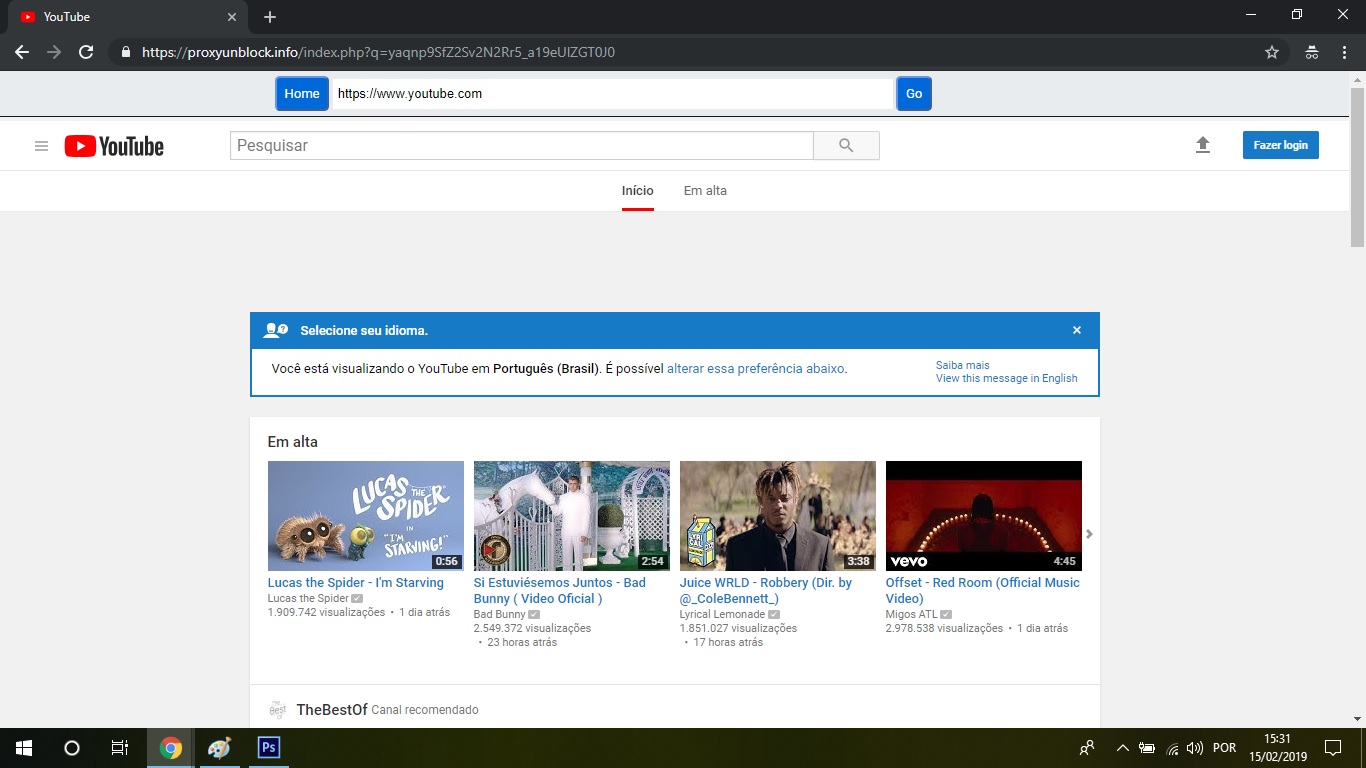Open the Windows Start menu
The width and height of the screenshot is (1366, 768).
tap(24, 748)
